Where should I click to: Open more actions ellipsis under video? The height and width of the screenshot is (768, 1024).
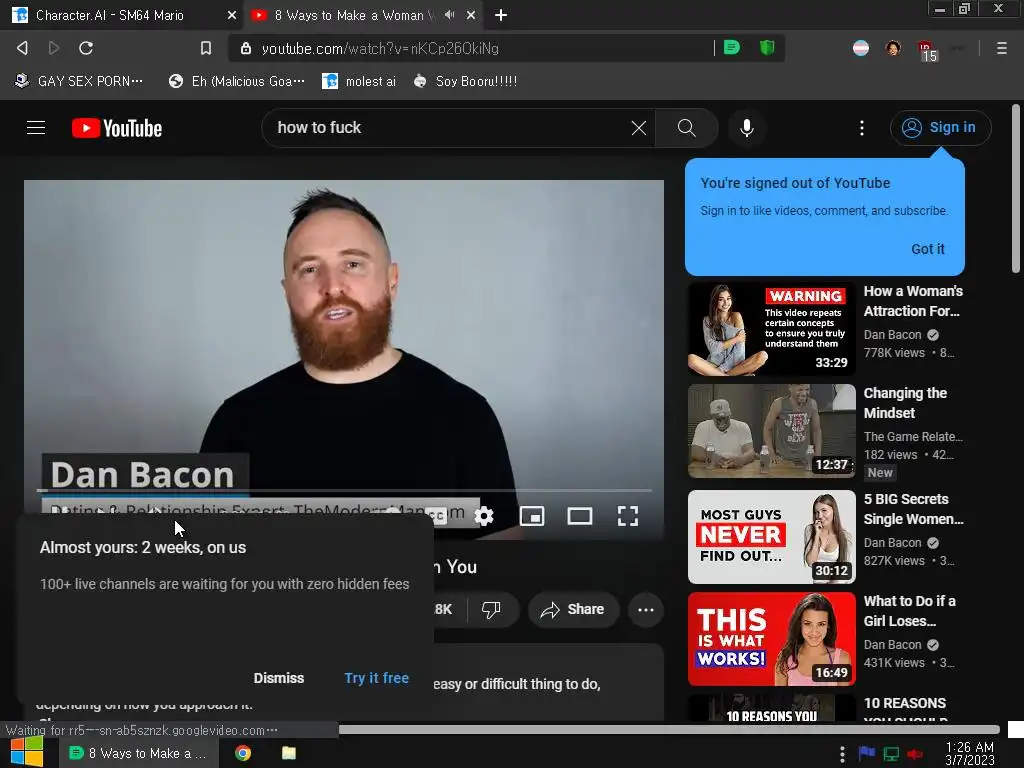click(645, 609)
